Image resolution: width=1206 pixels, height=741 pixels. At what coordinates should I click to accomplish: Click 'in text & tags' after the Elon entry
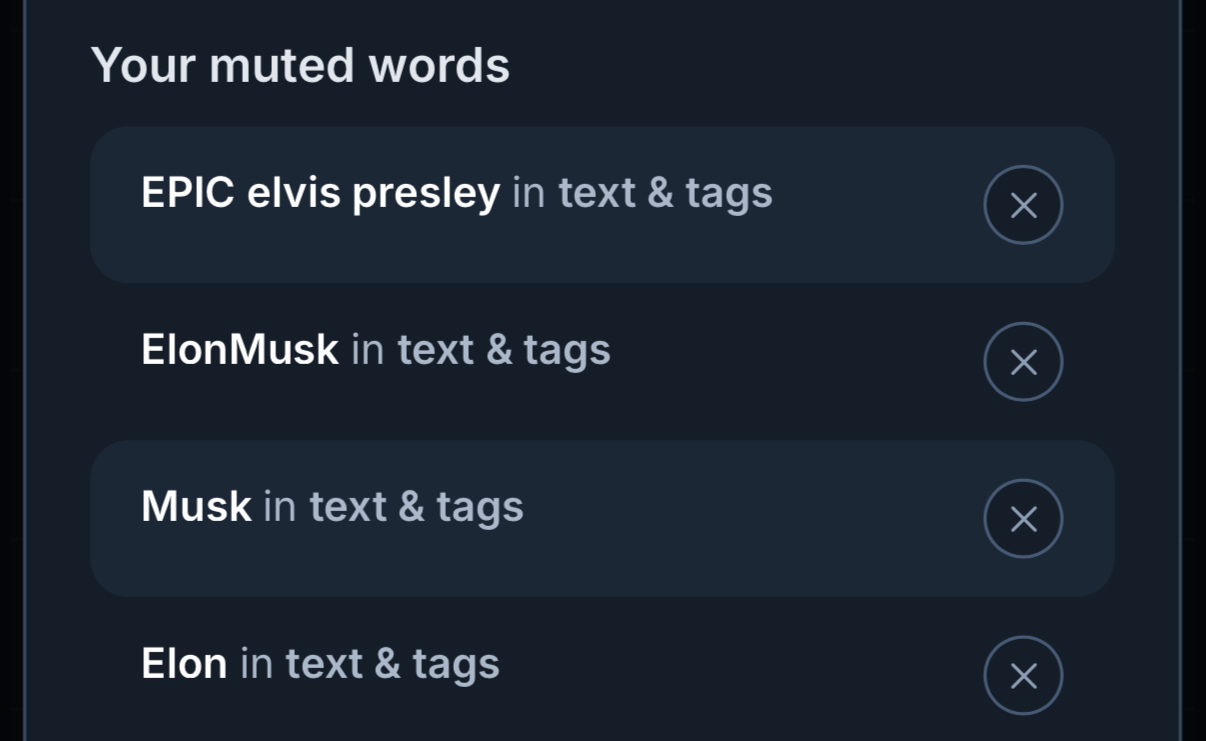pyautogui.click(x=369, y=664)
